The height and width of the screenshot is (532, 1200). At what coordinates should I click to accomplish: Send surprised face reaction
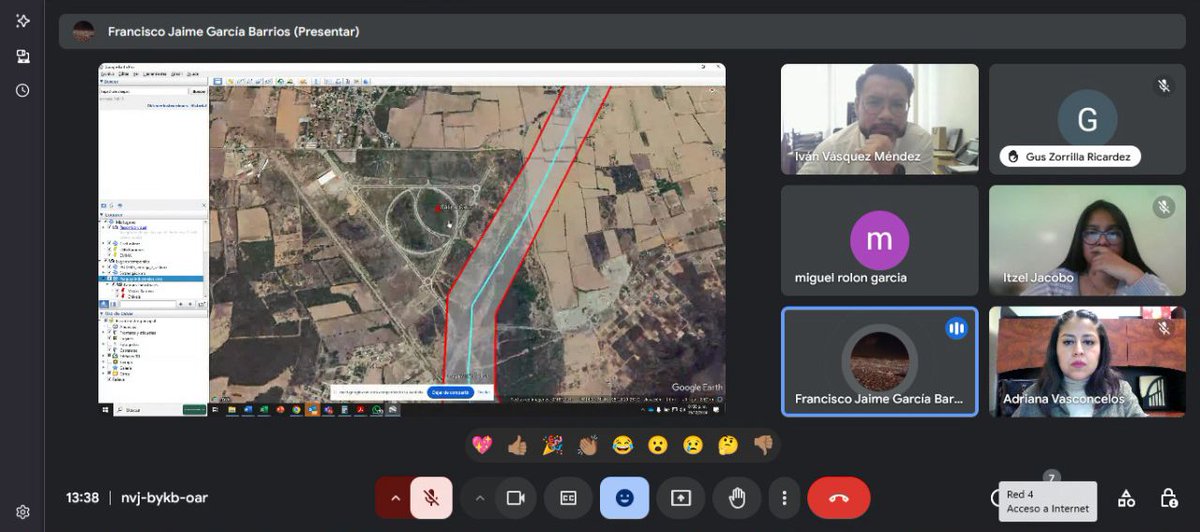pos(657,445)
